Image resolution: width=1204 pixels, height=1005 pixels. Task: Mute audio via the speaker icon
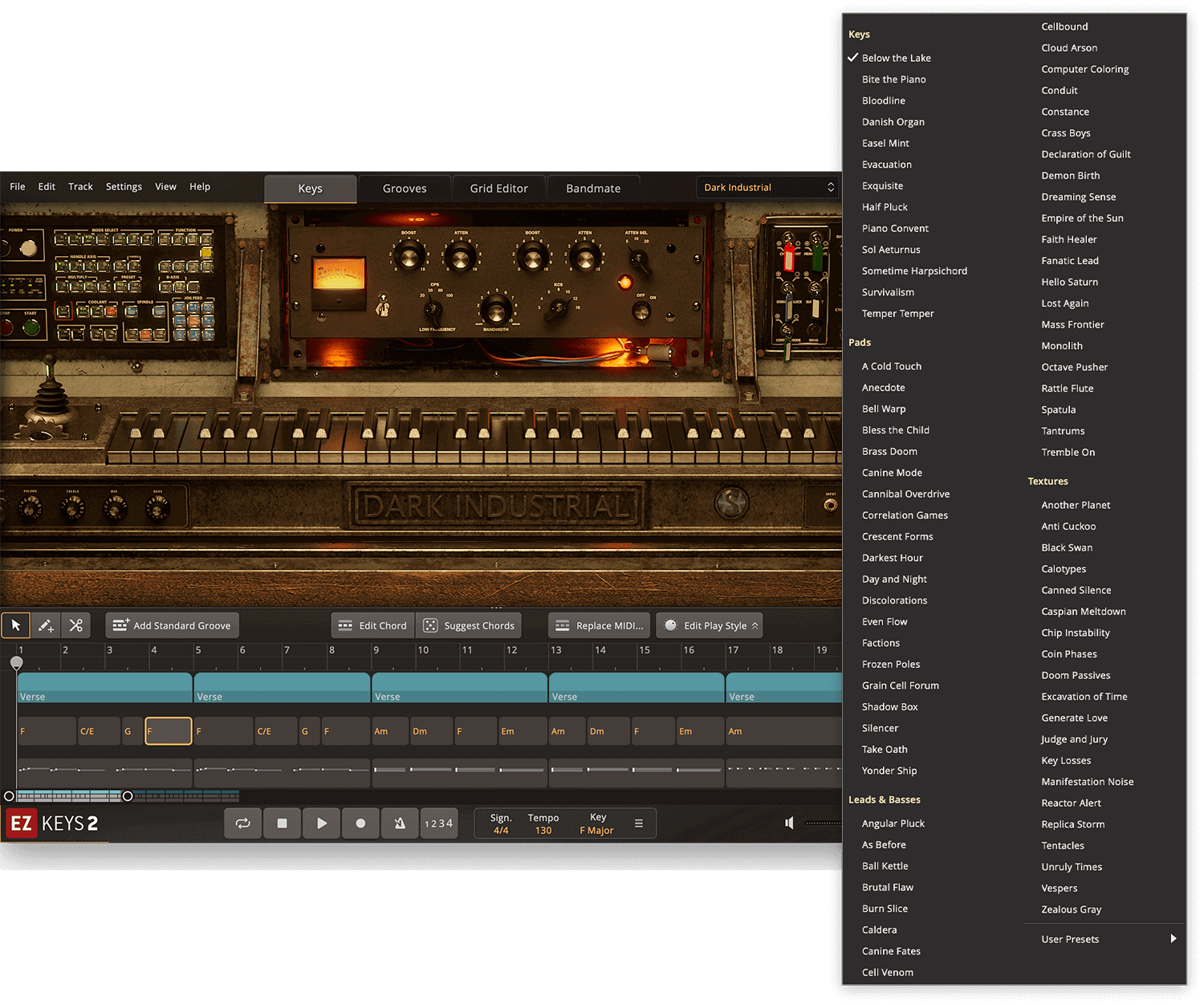coord(790,823)
